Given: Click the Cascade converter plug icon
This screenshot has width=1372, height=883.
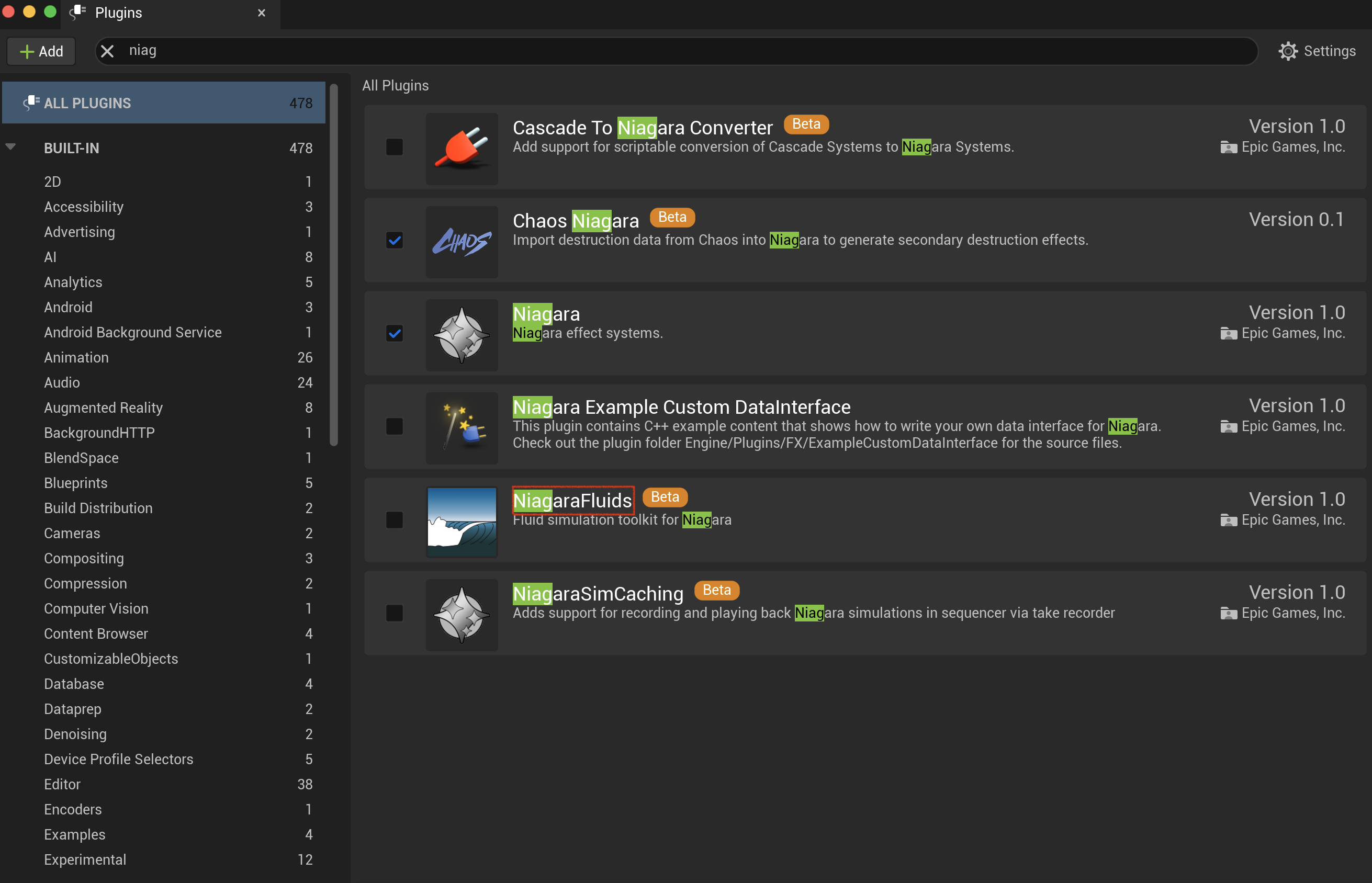Looking at the screenshot, I should 462,149.
